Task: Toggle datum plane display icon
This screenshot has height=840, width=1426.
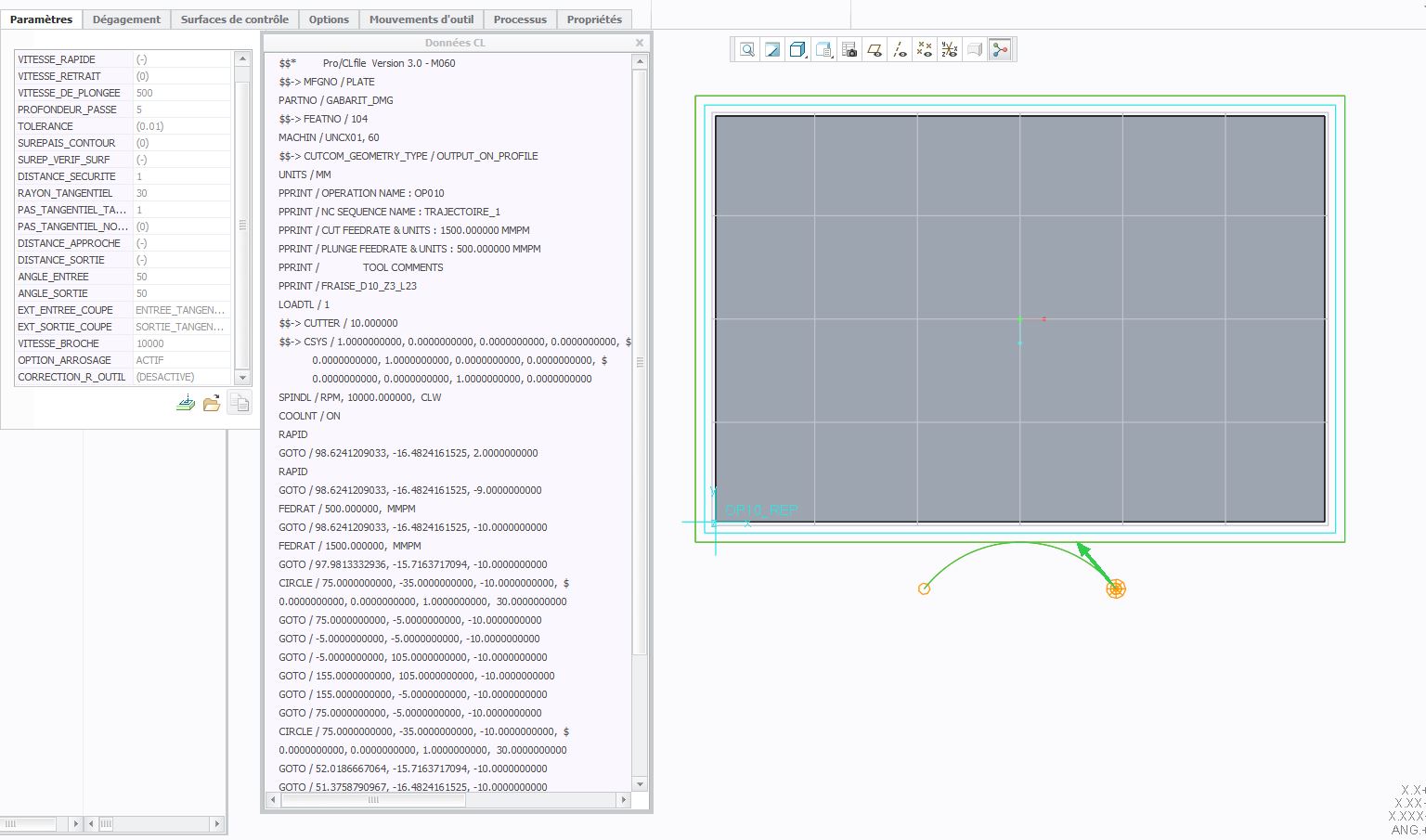Action: click(875, 50)
